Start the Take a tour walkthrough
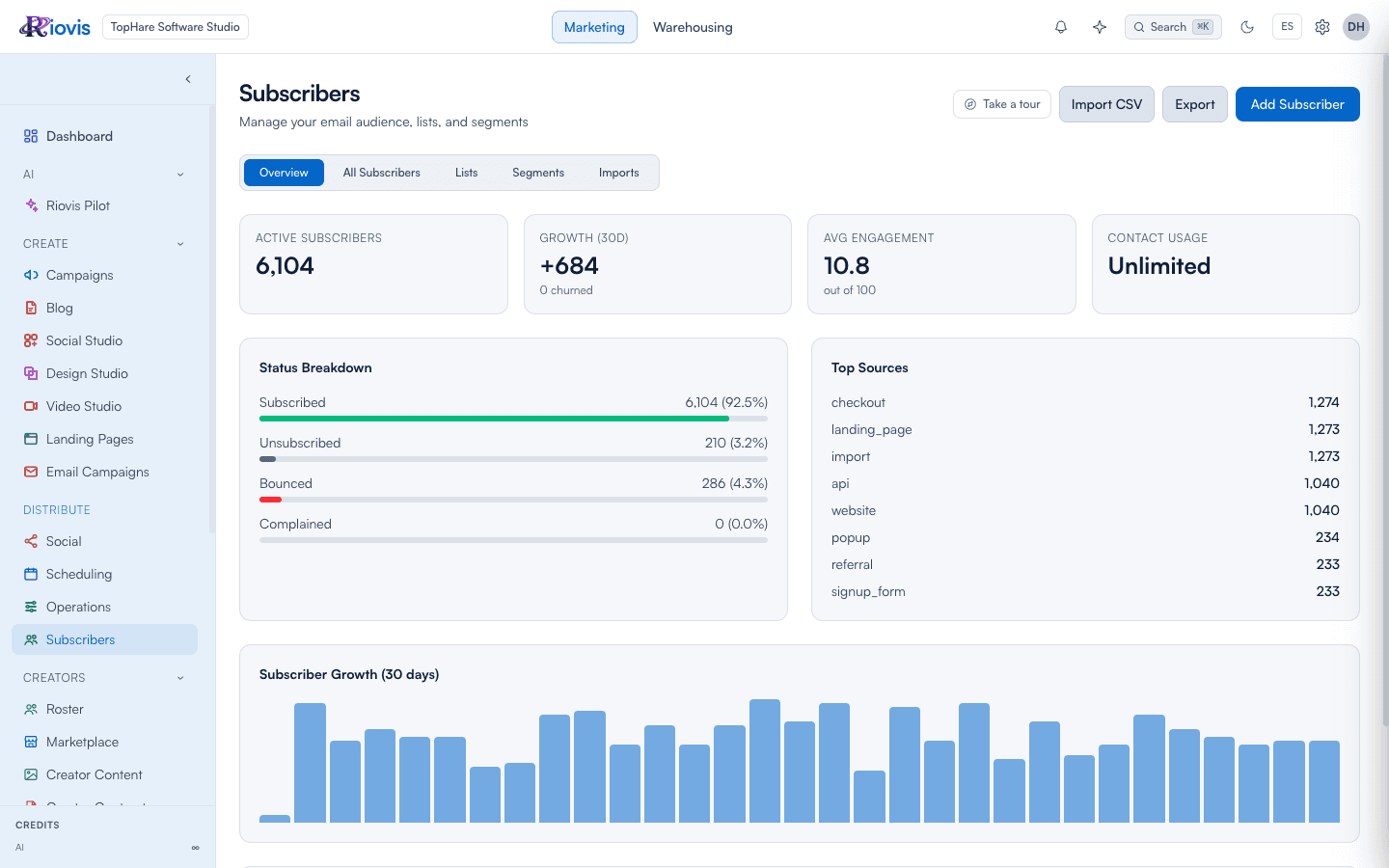 [1002, 104]
